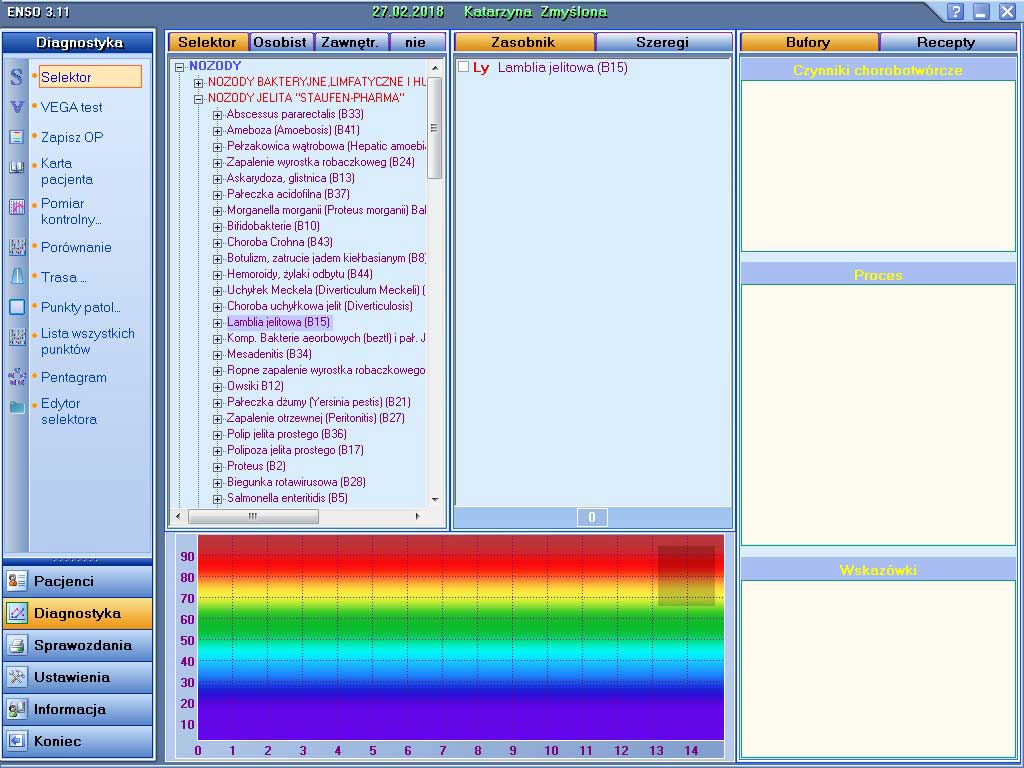The width and height of the screenshot is (1024, 768).
Task: Switch to the Osobist tab
Action: (281, 42)
